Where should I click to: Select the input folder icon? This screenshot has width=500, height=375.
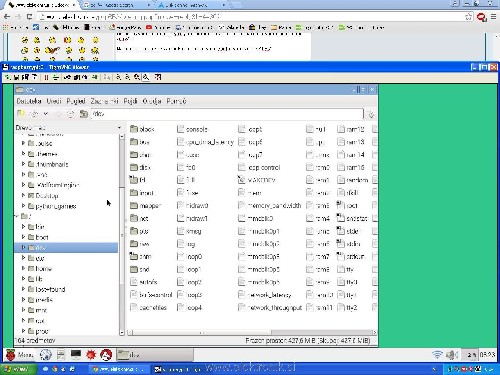pyautogui.click(x=134, y=193)
